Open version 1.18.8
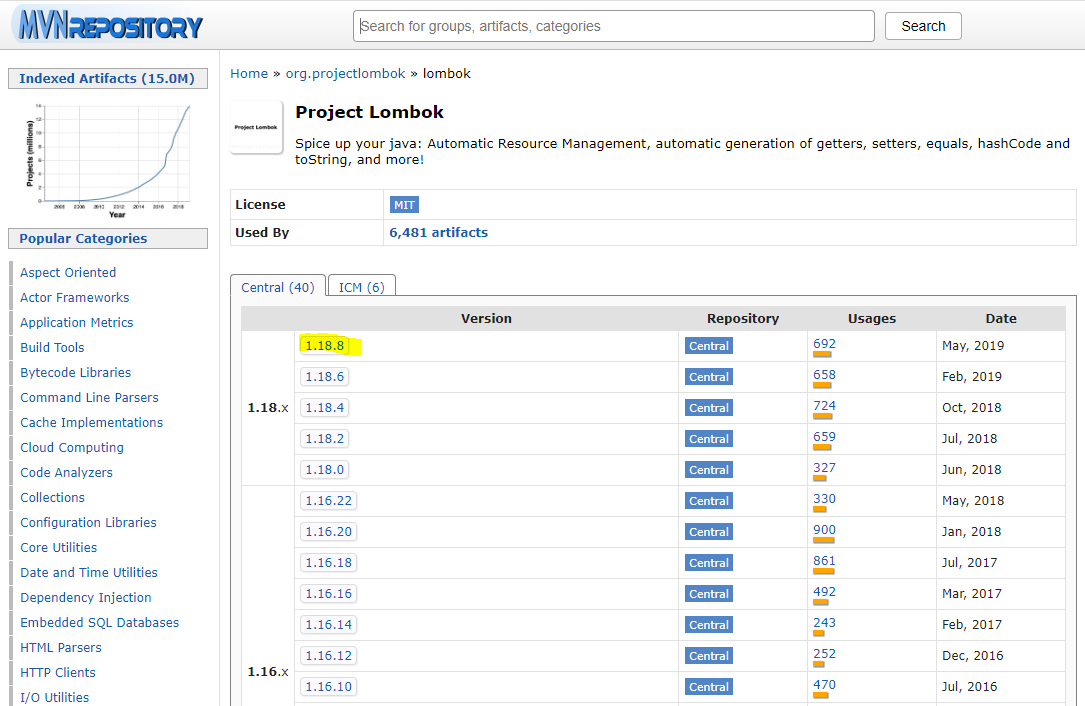The width and height of the screenshot is (1085, 706). click(x=325, y=345)
